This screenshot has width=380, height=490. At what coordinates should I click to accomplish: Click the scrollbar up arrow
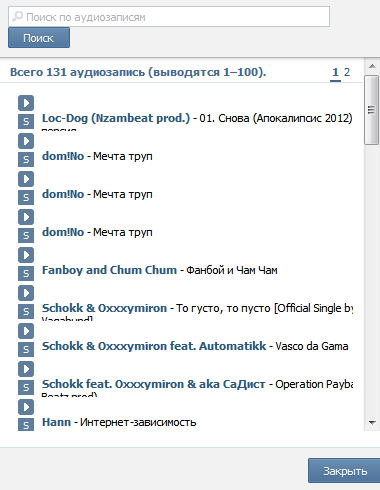point(372,66)
